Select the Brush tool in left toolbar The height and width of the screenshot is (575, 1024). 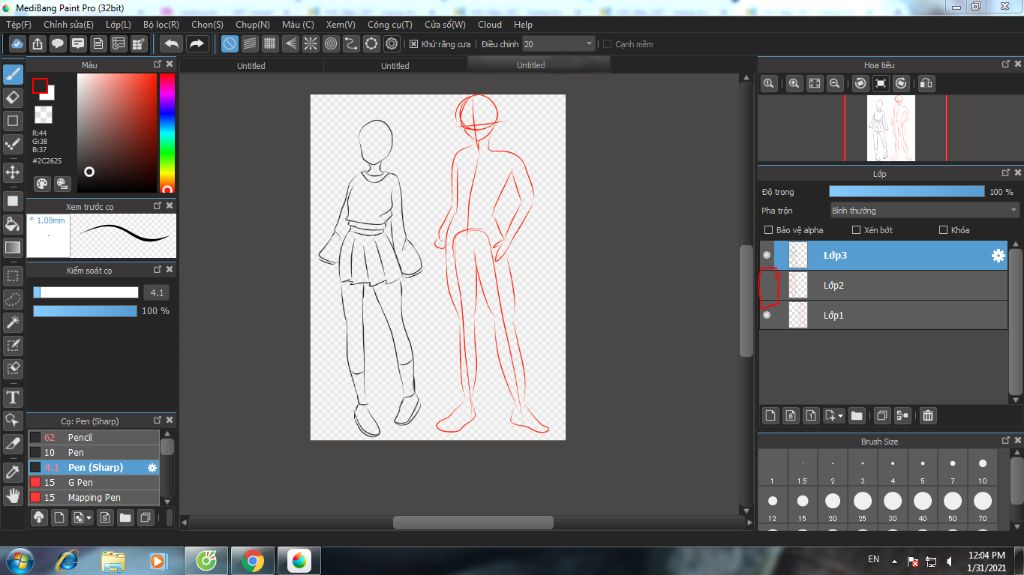[x=12, y=74]
